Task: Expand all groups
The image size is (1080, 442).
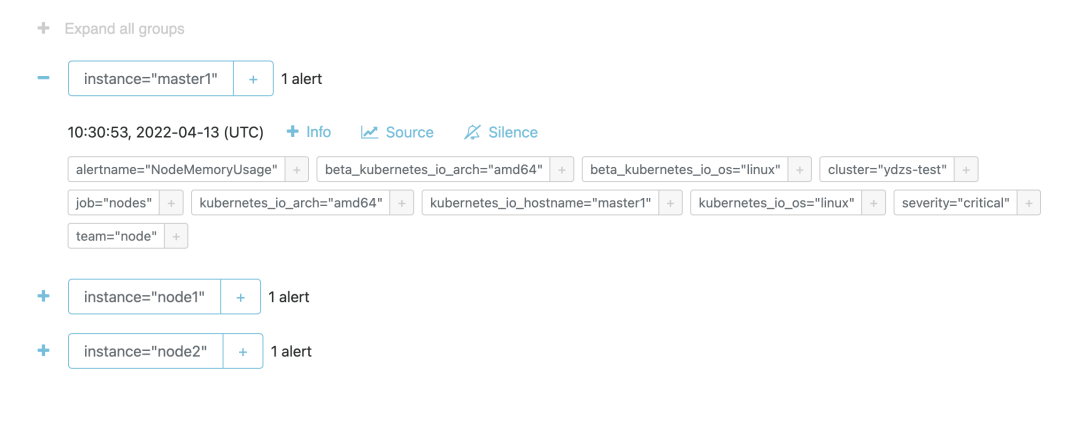Action: point(111,29)
